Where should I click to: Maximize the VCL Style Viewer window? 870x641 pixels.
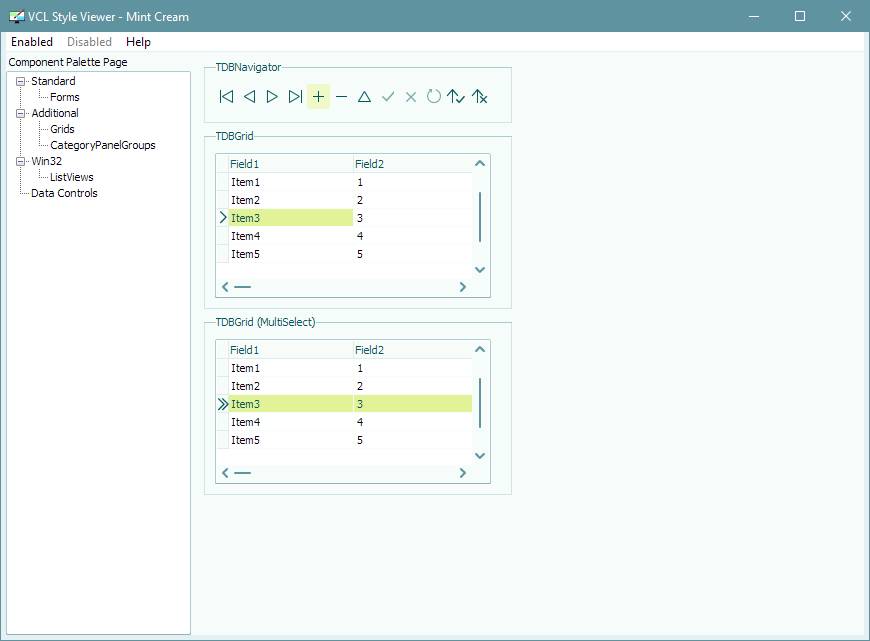point(800,16)
